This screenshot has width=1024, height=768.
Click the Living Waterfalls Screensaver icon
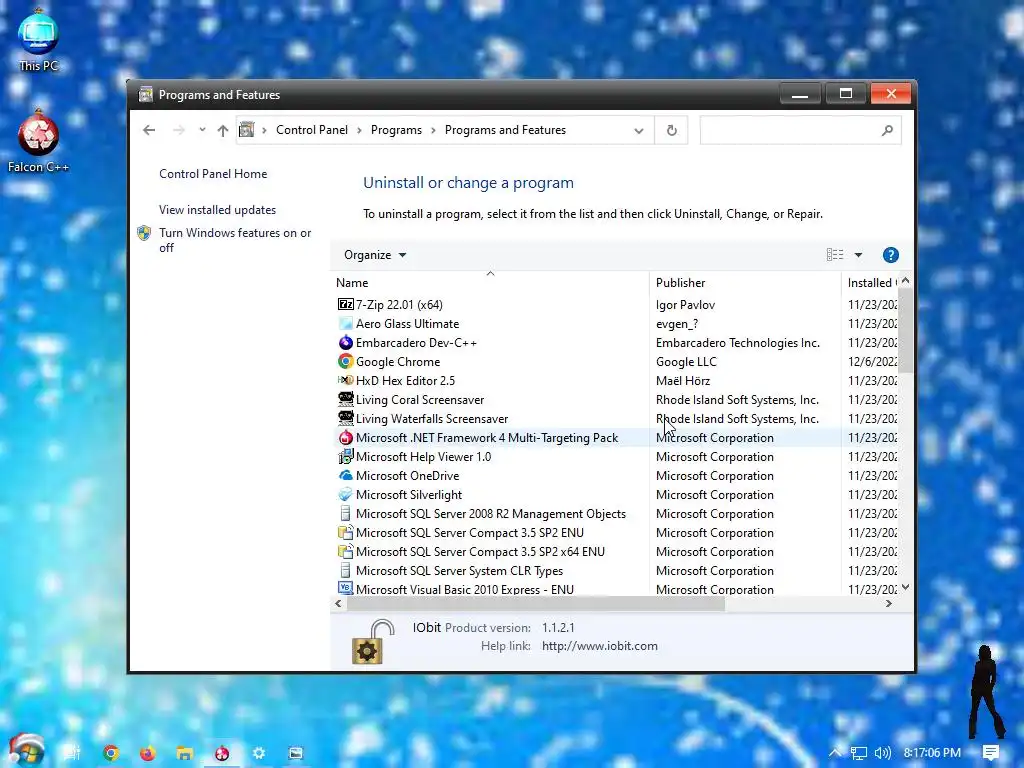[345, 418]
